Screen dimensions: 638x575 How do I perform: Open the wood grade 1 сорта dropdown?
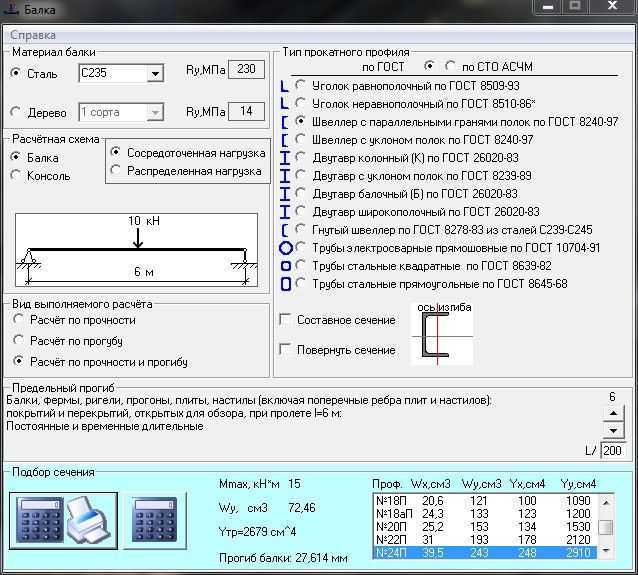[155, 112]
